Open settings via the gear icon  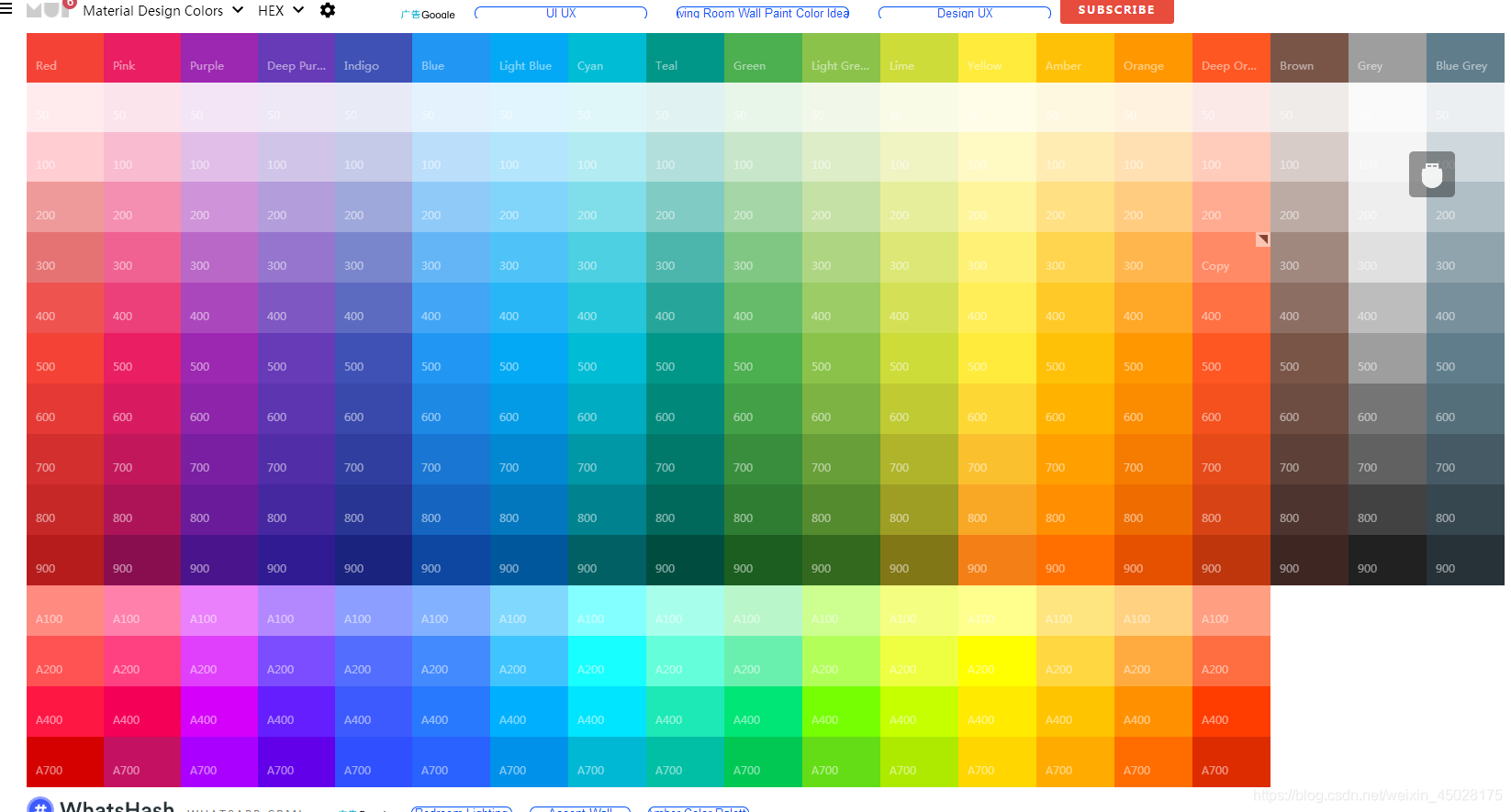(x=328, y=10)
